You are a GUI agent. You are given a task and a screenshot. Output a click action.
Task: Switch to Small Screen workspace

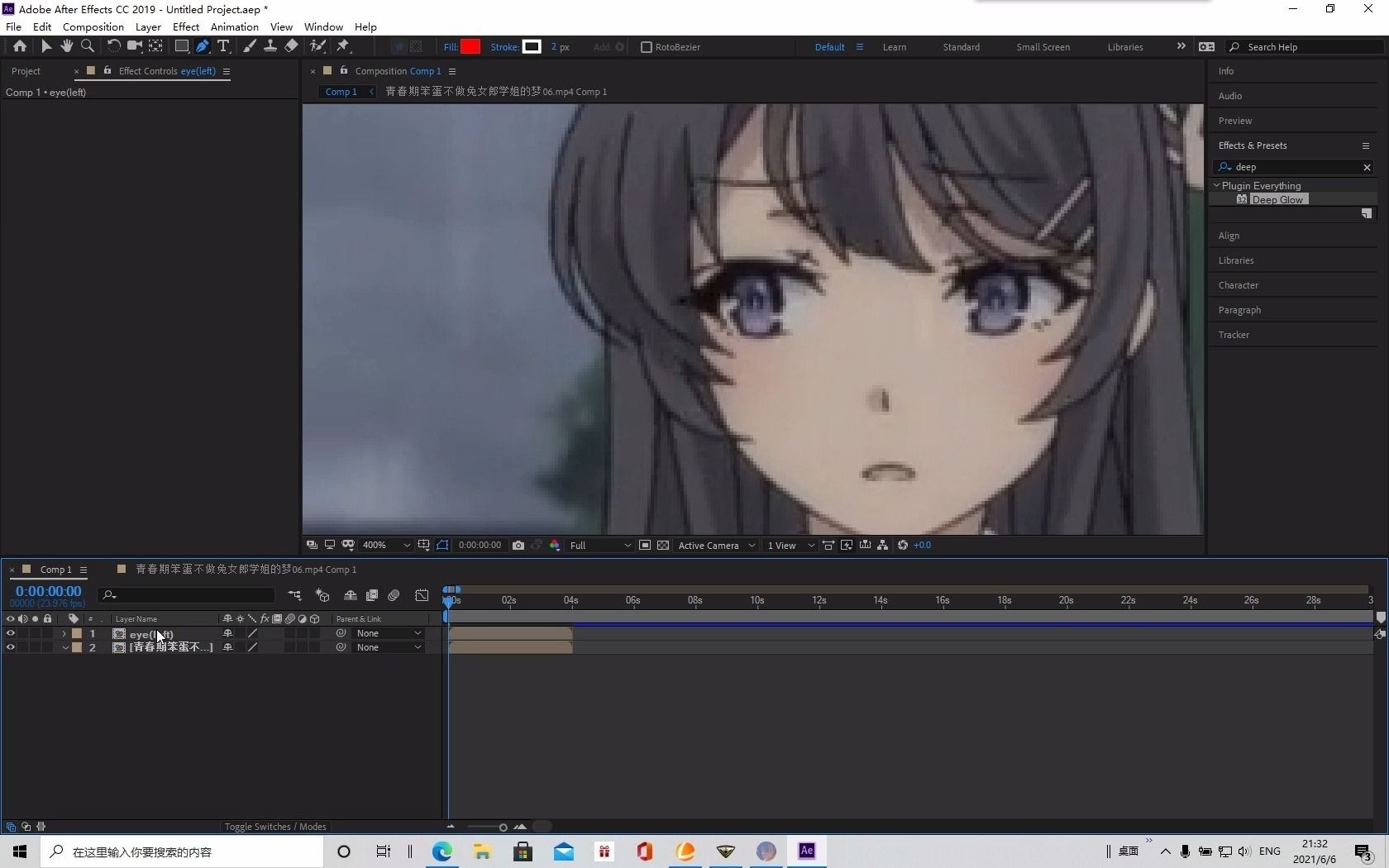(x=1043, y=47)
